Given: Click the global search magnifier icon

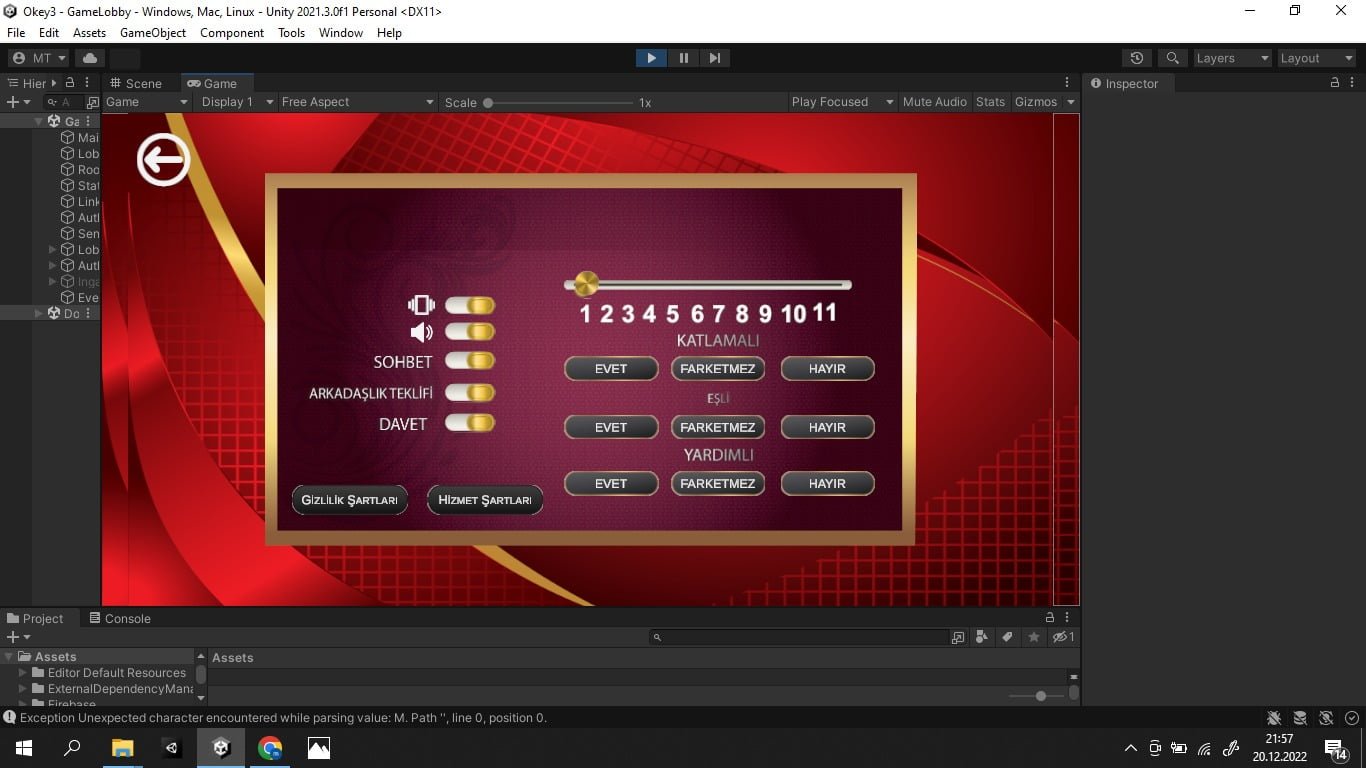Looking at the screenshot, I should coord(1173,58).
